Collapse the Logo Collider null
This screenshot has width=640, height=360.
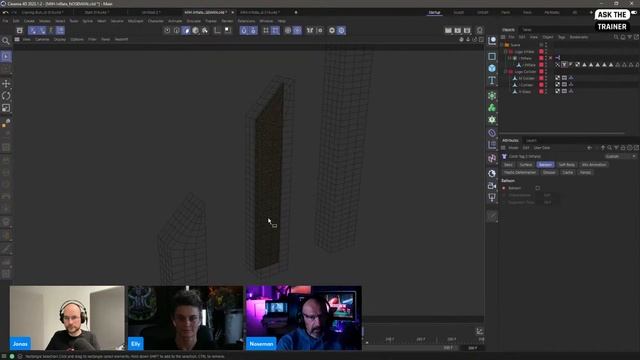[506, 72]
